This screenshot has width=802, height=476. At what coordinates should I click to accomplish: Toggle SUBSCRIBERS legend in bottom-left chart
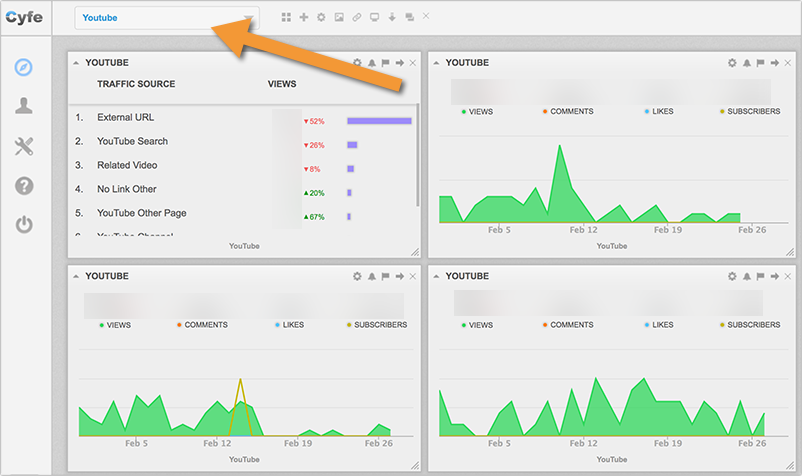376,325
